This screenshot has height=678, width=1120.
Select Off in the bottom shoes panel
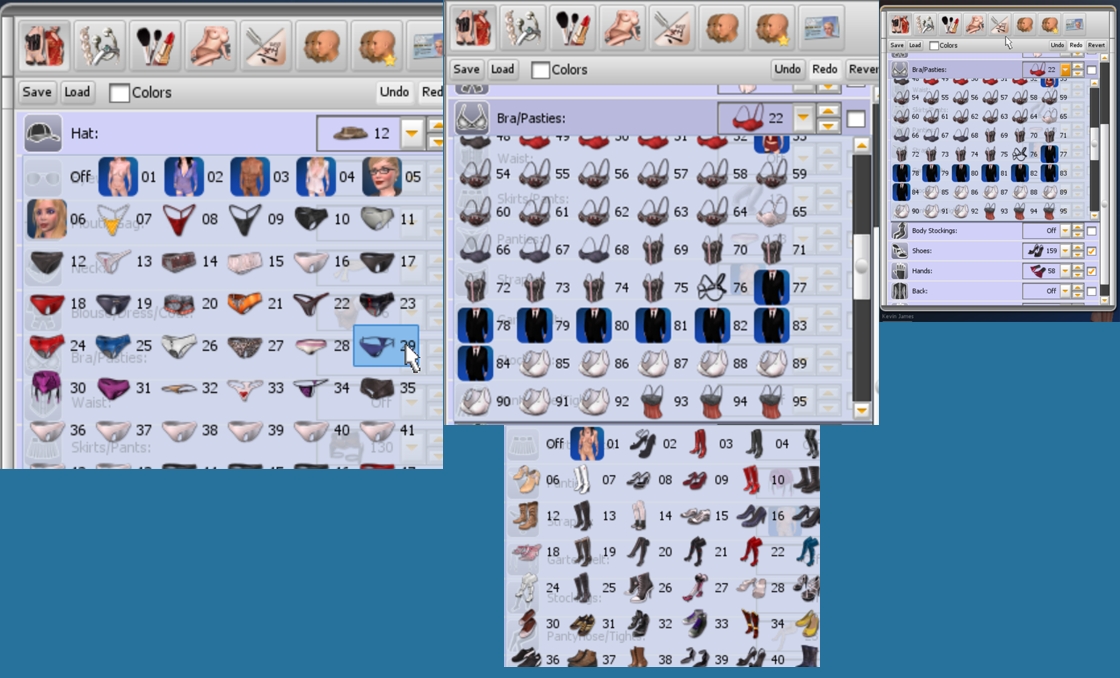[554, 444]
